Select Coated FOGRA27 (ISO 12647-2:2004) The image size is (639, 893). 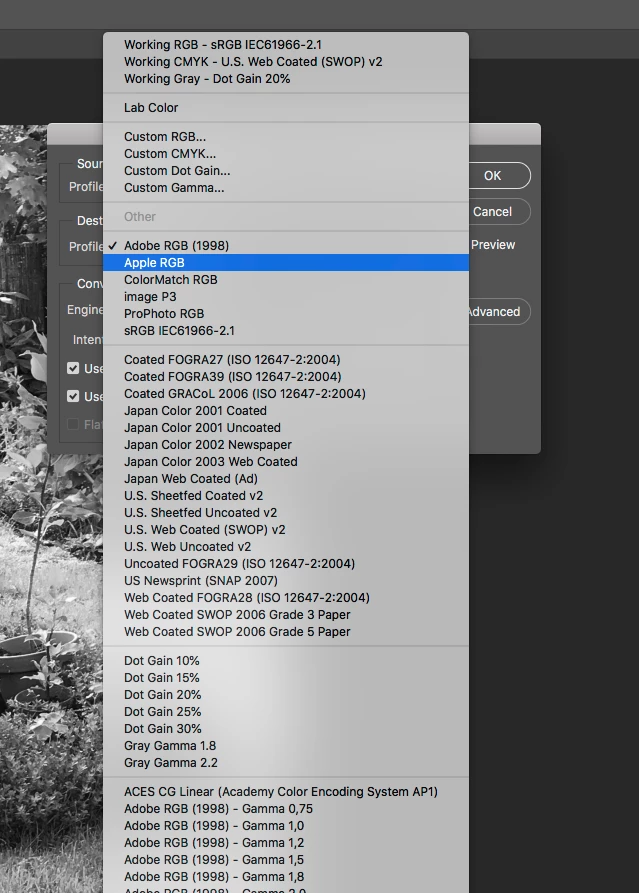point(286,360)
